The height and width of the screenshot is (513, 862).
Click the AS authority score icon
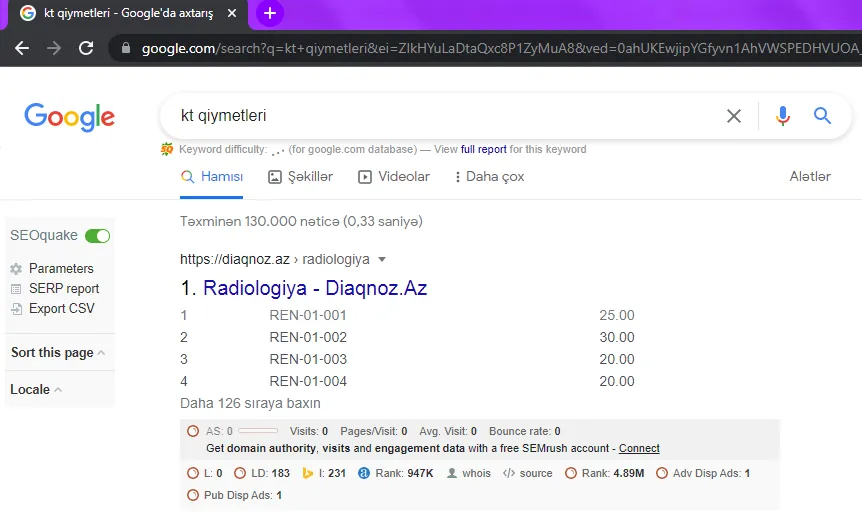tap(193, 431)
